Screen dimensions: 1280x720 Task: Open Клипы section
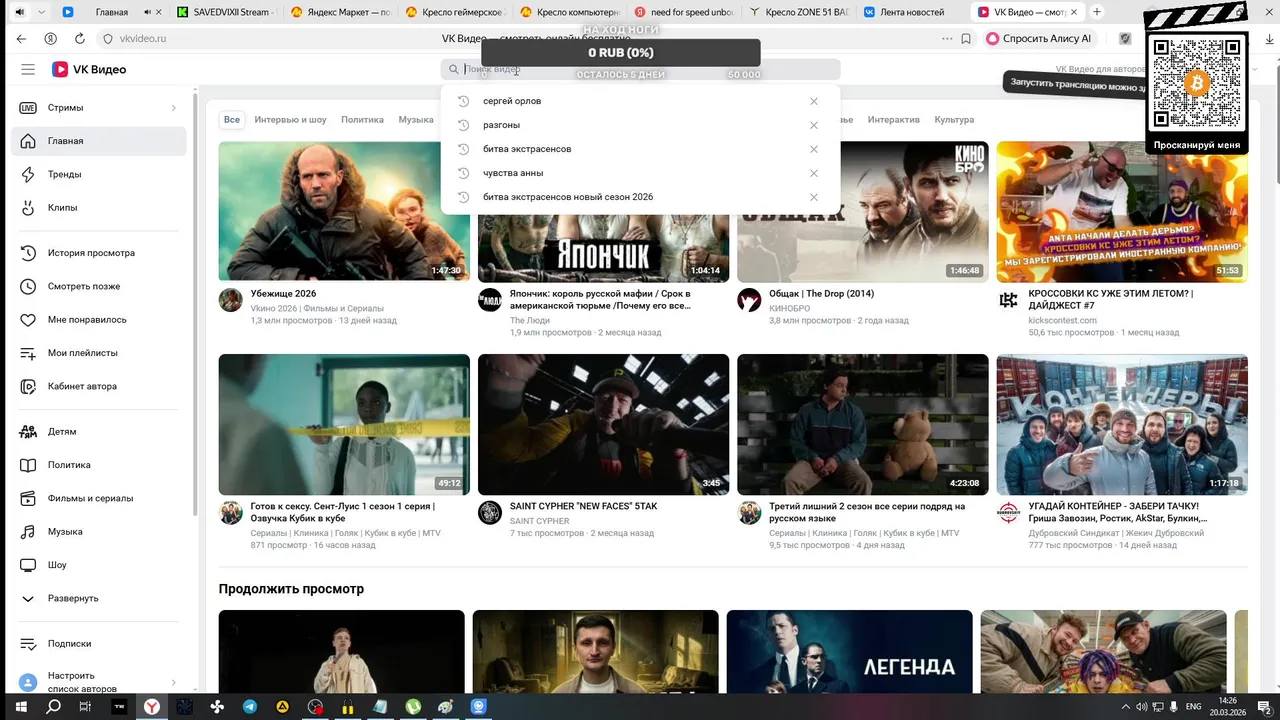pyautogui.click(x=98, y=208)
